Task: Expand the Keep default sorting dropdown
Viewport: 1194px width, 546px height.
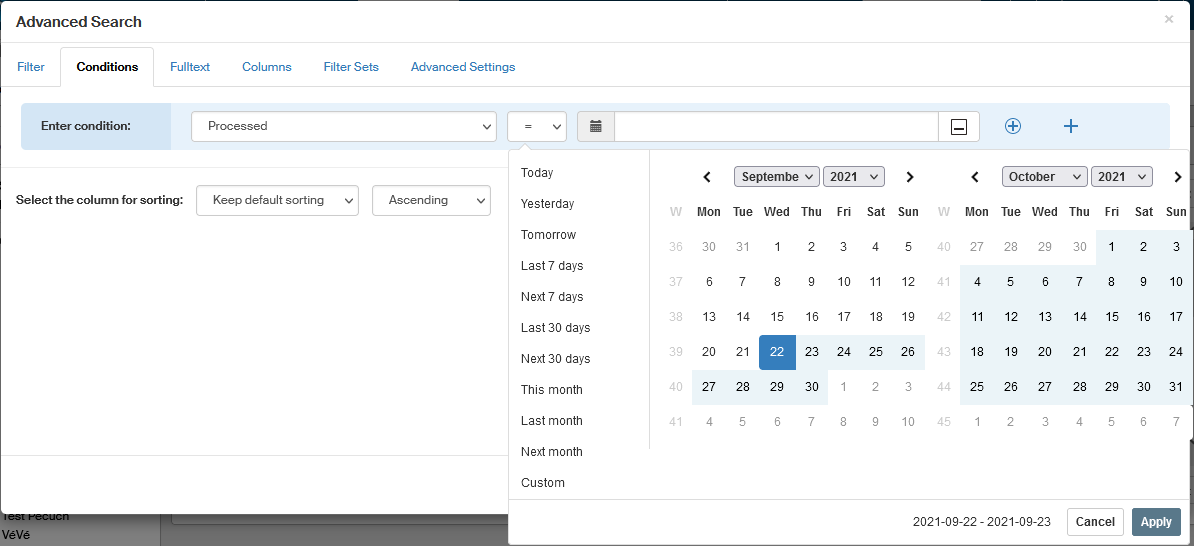Action: [277, 200]
